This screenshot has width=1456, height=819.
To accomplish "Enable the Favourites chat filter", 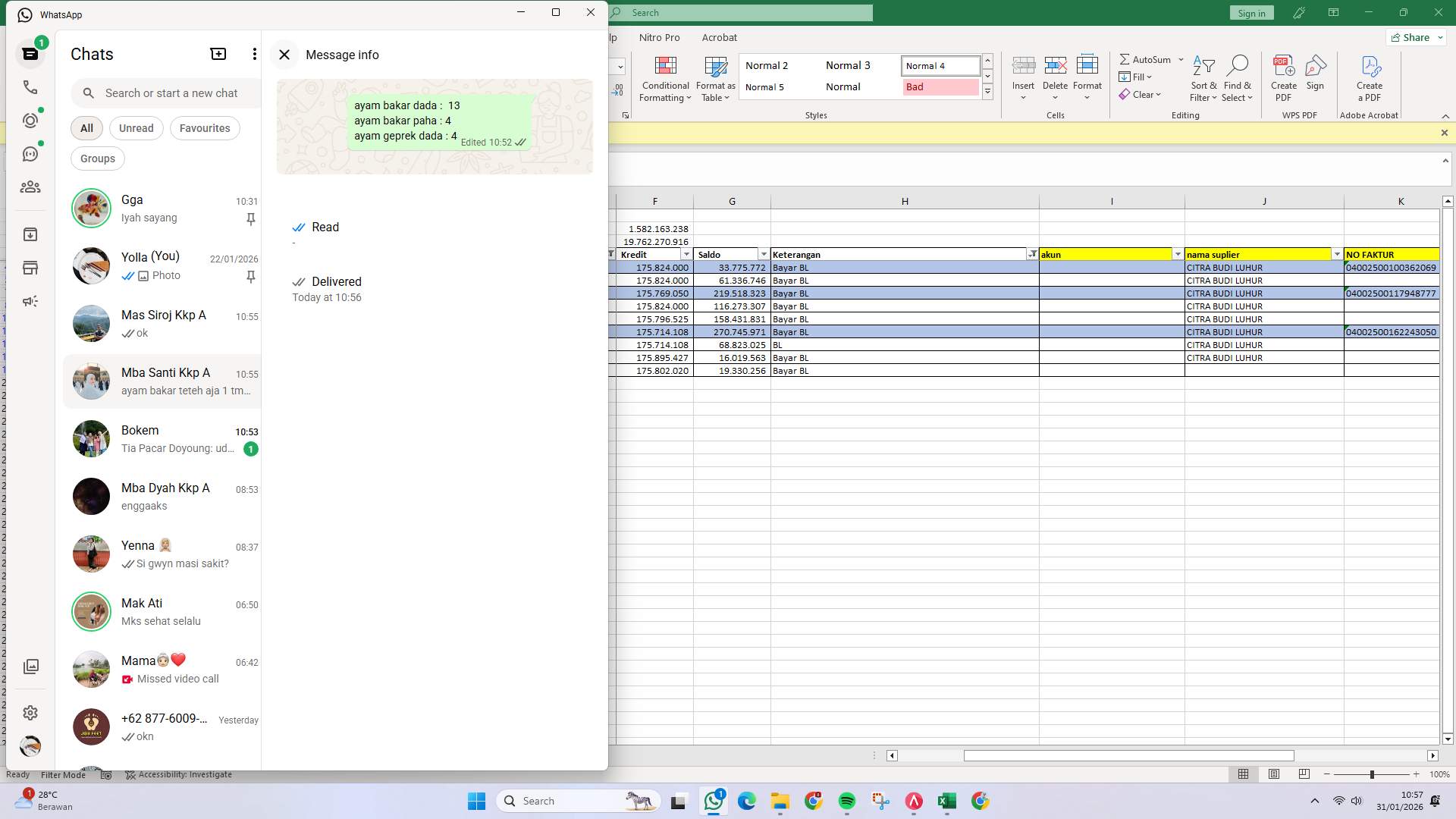I will click(x=205, y=128).
